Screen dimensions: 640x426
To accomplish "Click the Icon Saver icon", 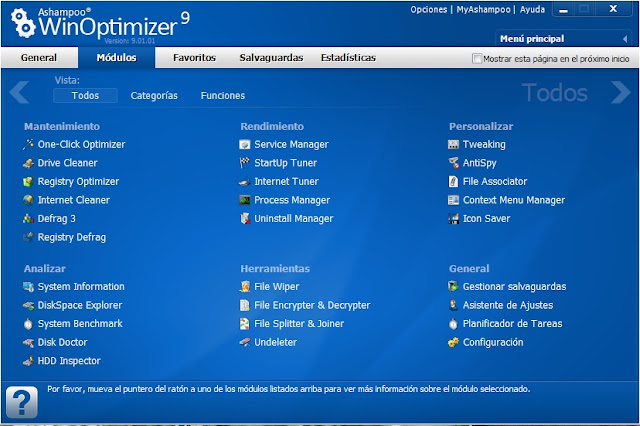I will (x=453, y=218).
